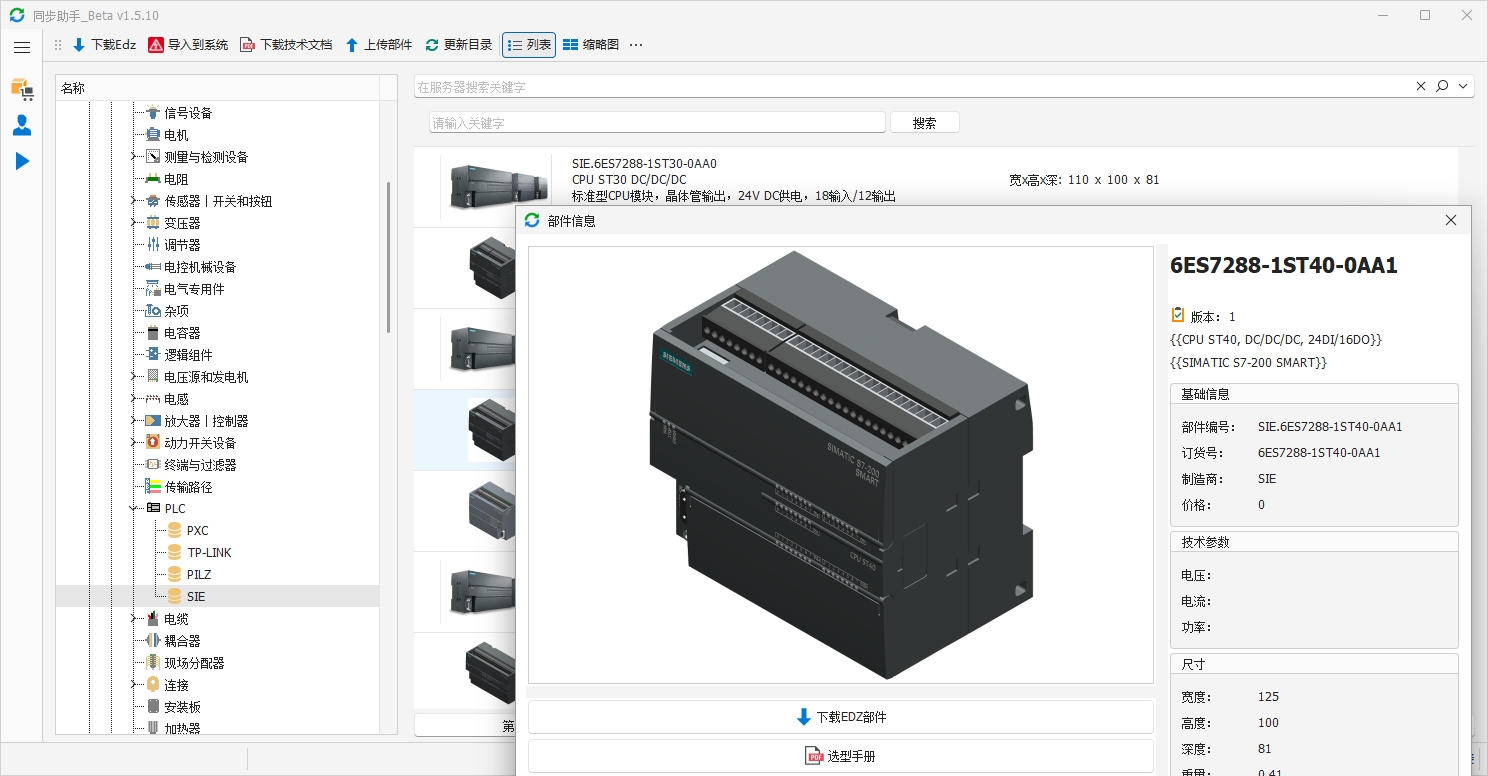Screen dimensions: 1488x776
Task: Open the hamburger menu in top-left
Action: [22, 47]
